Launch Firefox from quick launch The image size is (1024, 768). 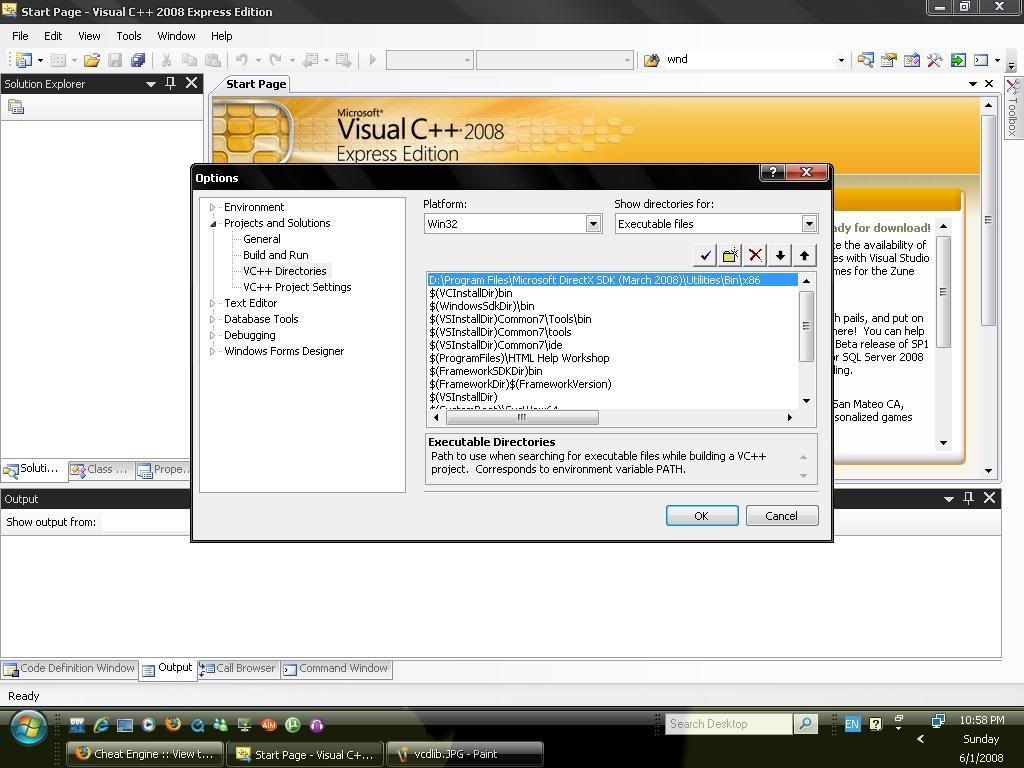[173, 724]
